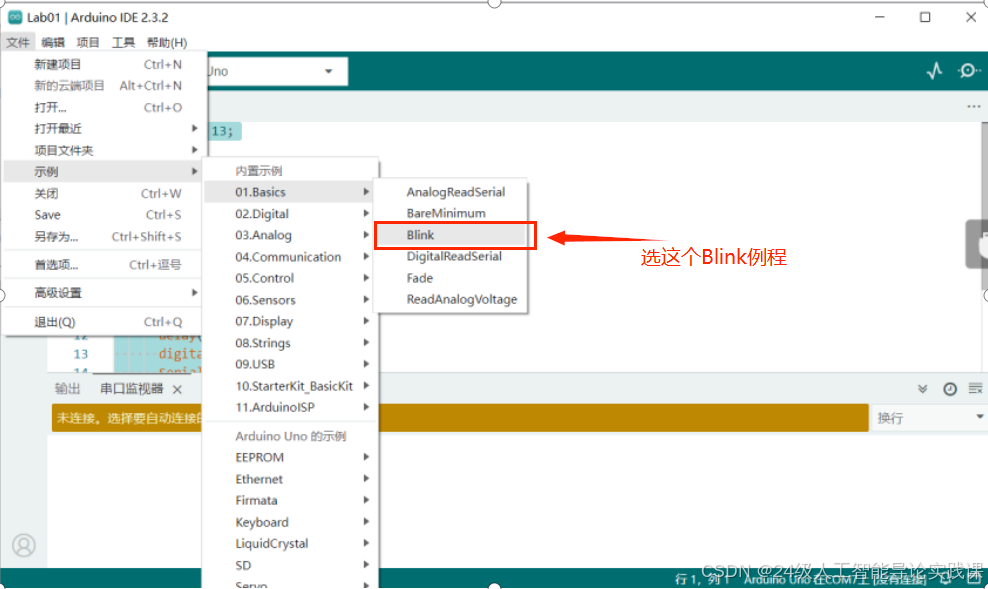Select the Firmata library examples

click(291, 500)
